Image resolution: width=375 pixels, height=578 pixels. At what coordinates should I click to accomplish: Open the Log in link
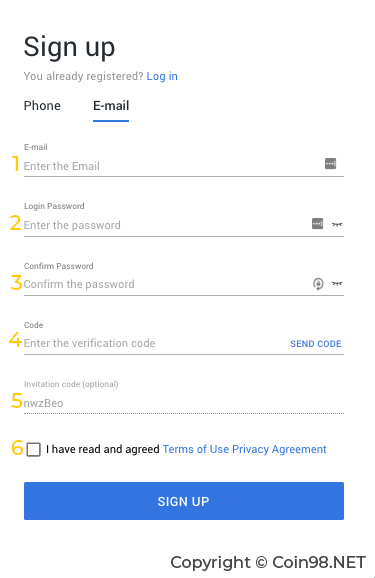pos(162,76)
